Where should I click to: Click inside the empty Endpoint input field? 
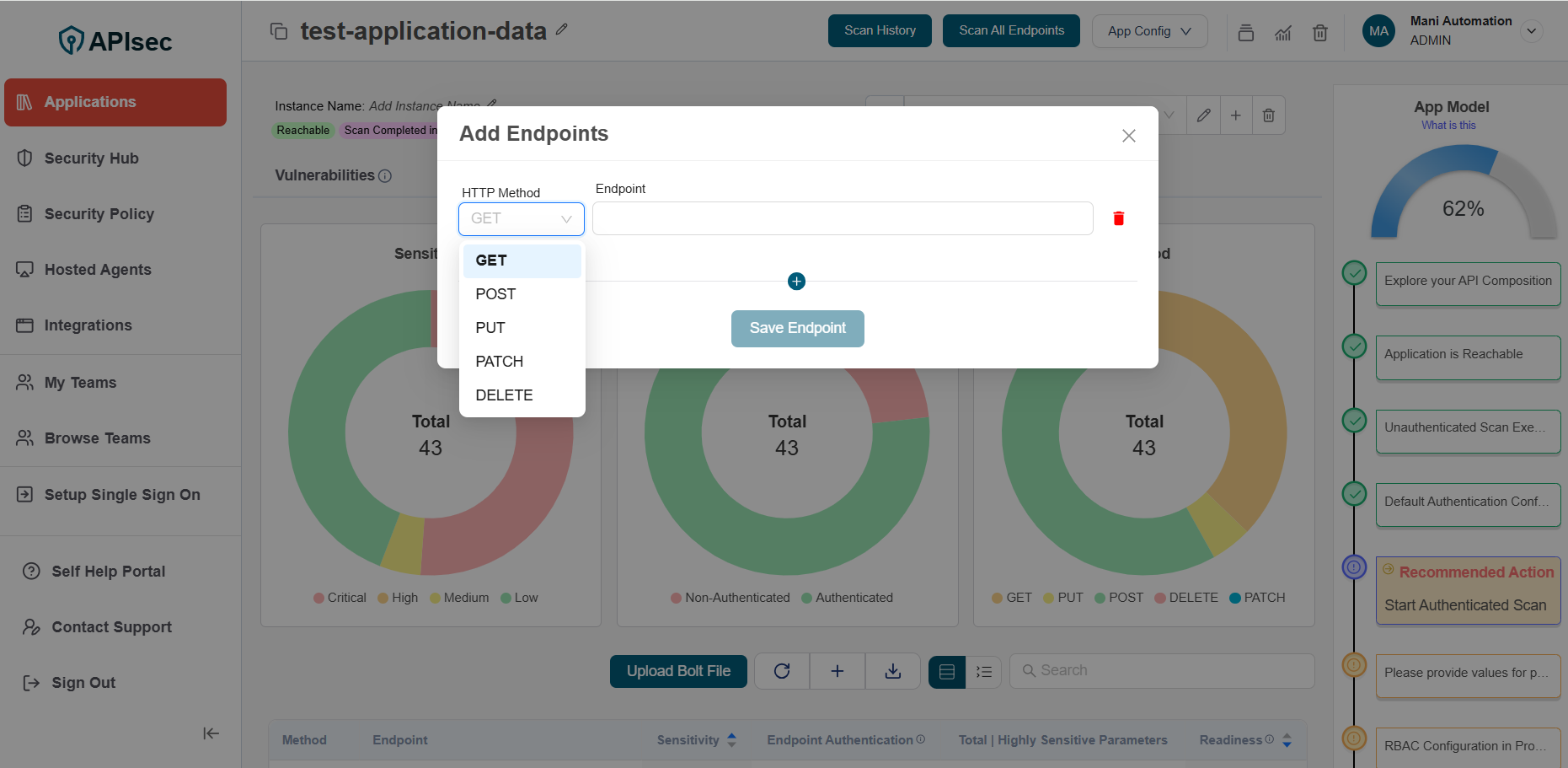coord(841,218)
